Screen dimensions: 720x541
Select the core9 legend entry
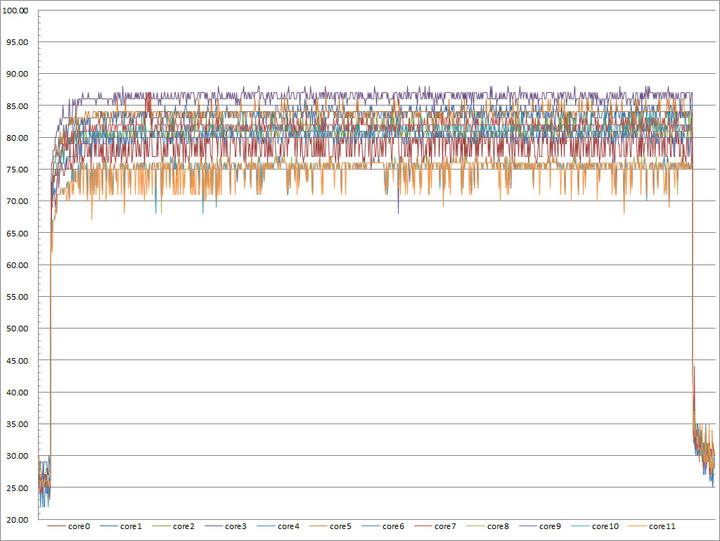click(540, 526)
